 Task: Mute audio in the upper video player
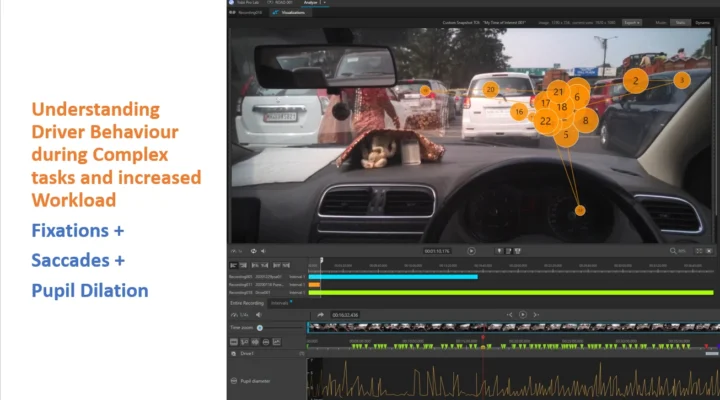coord(264,251)
